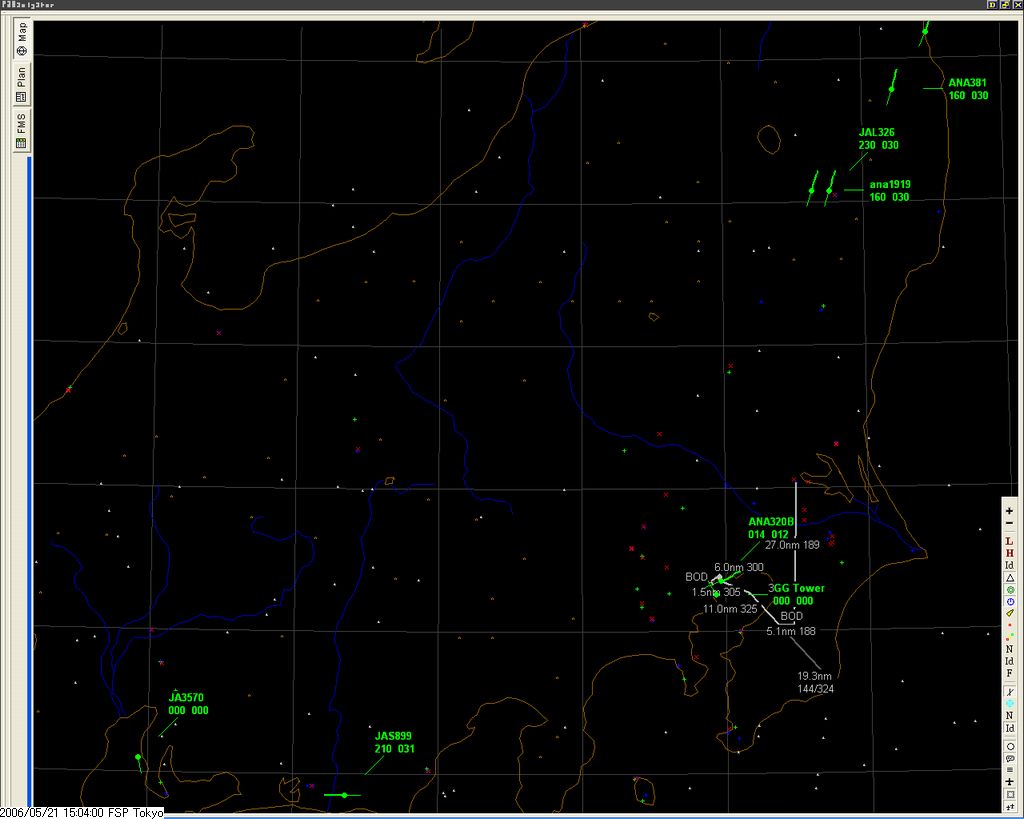Switch to the Map tab
Viewport: 1024px width, 819px height.
click(22, 39)
